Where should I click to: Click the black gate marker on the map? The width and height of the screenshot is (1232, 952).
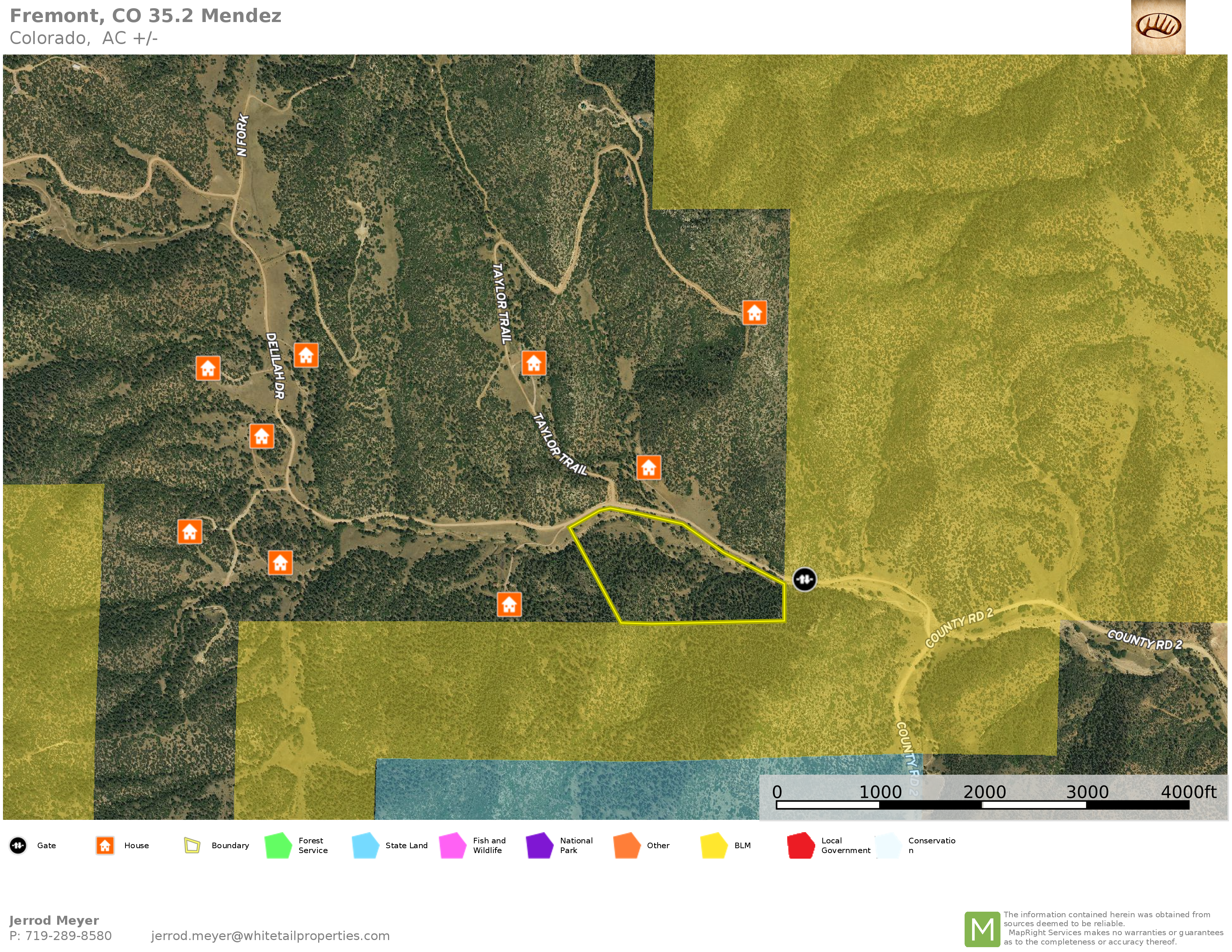pyautogui.click(x=804, y=579)
